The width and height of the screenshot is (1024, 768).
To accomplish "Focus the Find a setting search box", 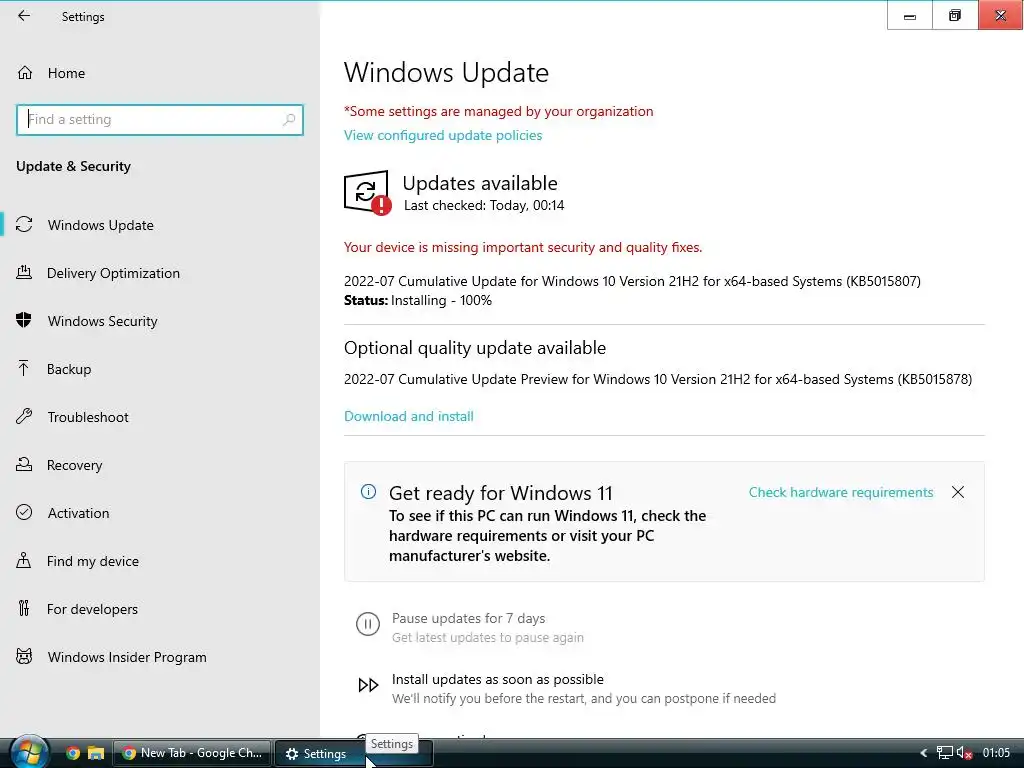I will [x=159, y=120].
